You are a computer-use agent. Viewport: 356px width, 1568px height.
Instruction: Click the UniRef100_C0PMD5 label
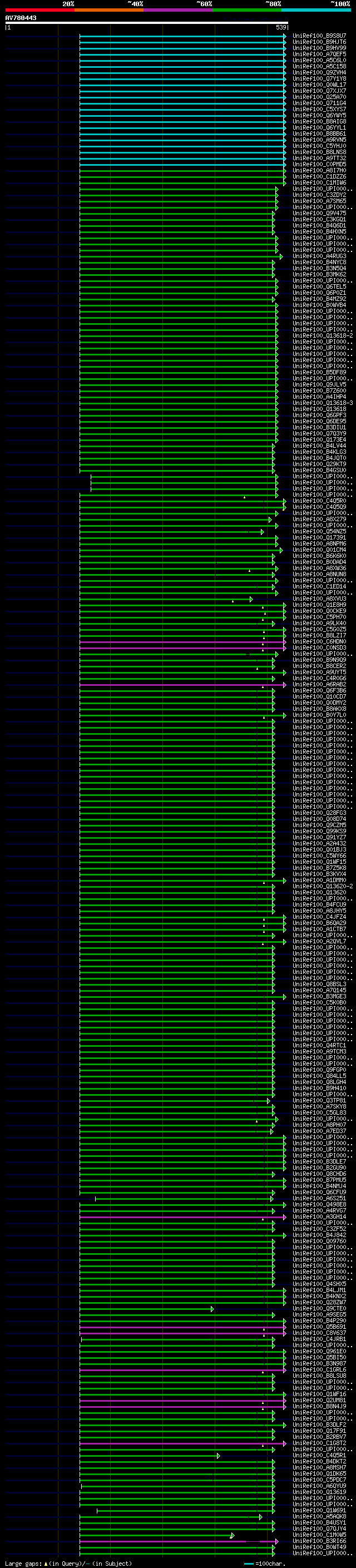[319, 164]
